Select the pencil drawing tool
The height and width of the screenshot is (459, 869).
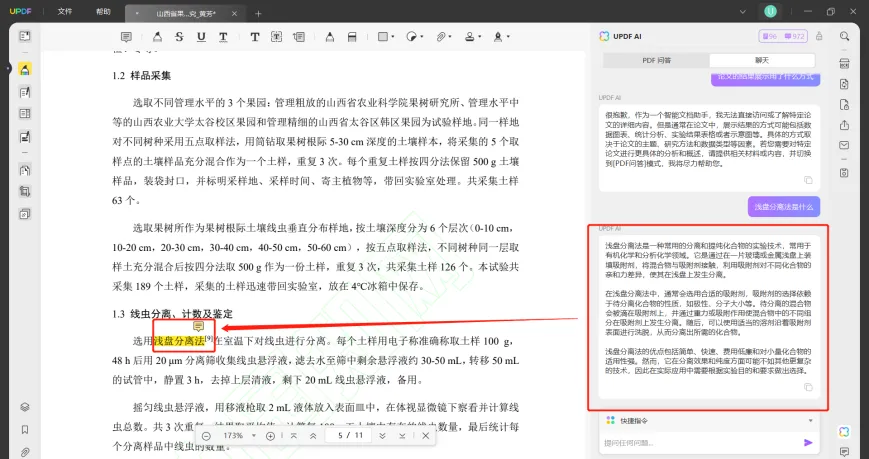point(330,37)
